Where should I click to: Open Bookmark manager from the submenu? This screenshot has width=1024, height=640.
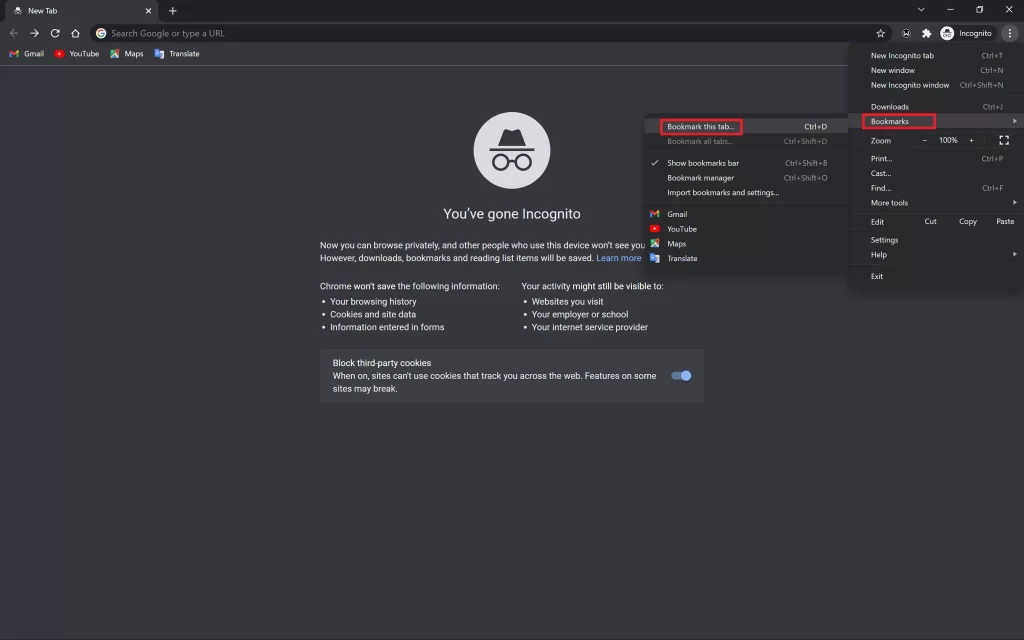coord(746,178)
